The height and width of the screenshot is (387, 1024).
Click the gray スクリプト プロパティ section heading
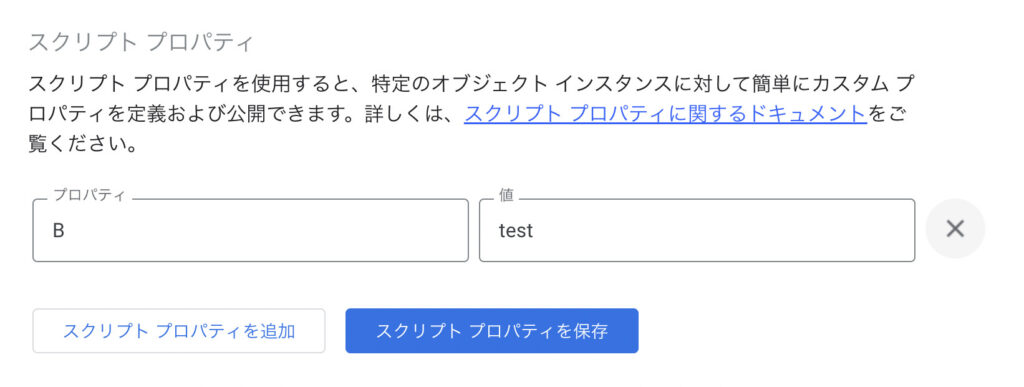pos(140,42)
